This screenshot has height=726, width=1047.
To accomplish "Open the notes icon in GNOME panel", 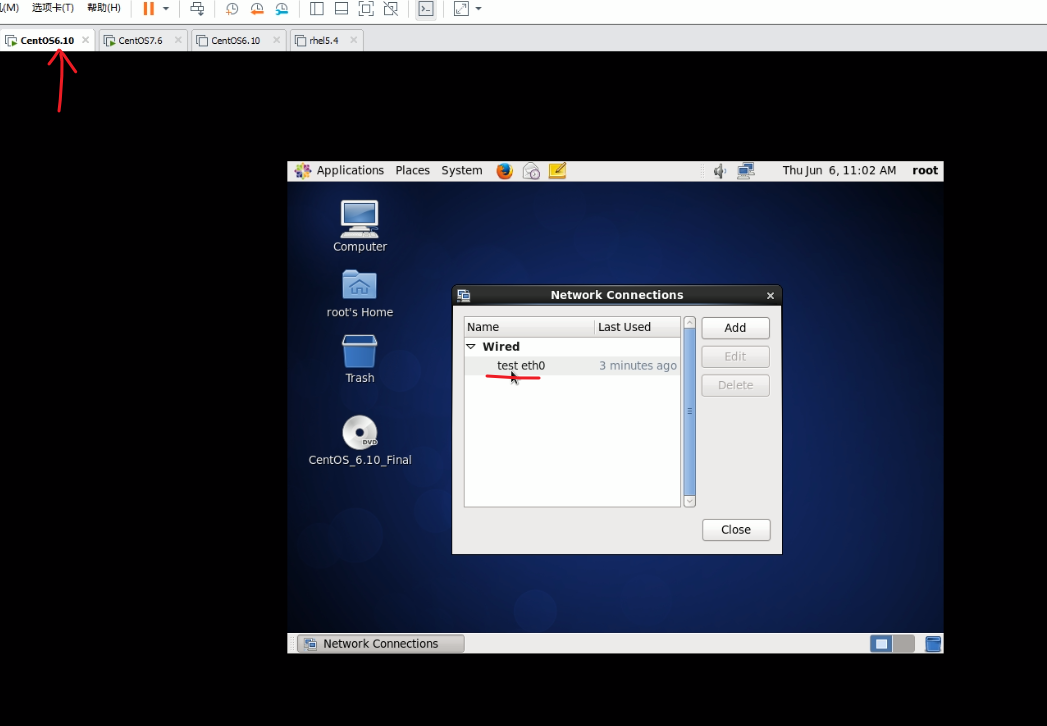I will pos(557,171).
